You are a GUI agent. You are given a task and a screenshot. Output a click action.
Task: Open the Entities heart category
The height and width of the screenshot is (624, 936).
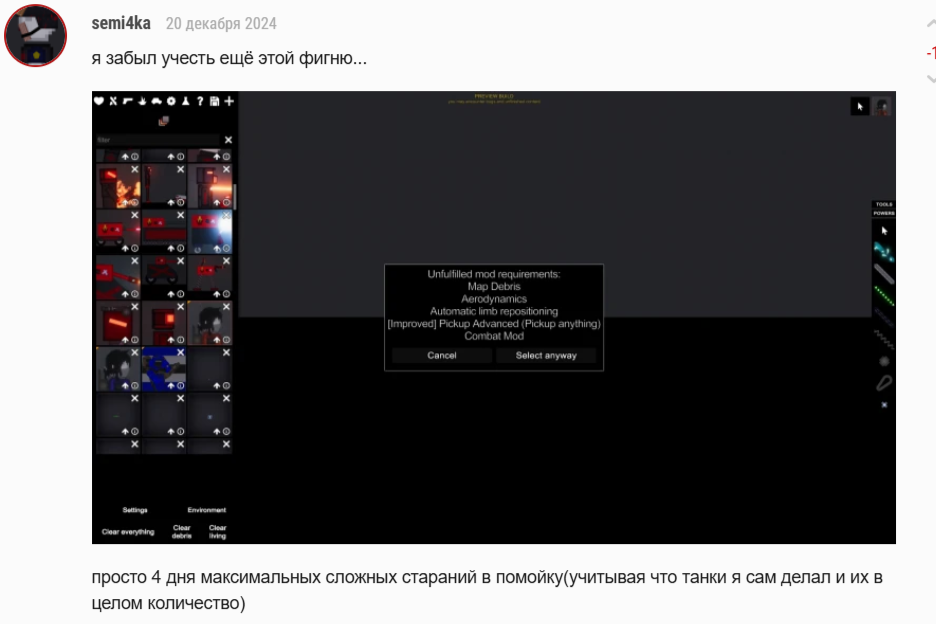[x=99, y=101]
